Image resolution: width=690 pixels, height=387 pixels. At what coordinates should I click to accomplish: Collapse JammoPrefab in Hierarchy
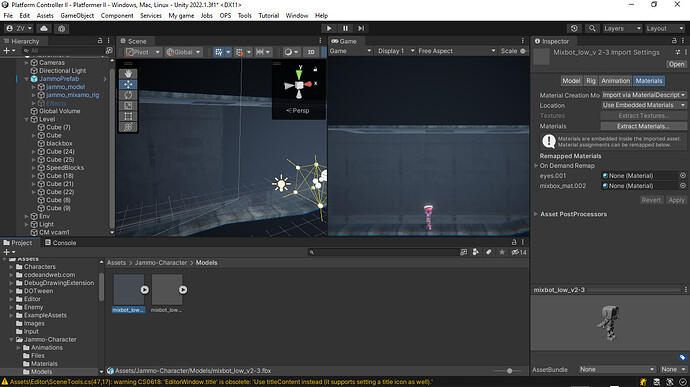(x=27, y=79)
